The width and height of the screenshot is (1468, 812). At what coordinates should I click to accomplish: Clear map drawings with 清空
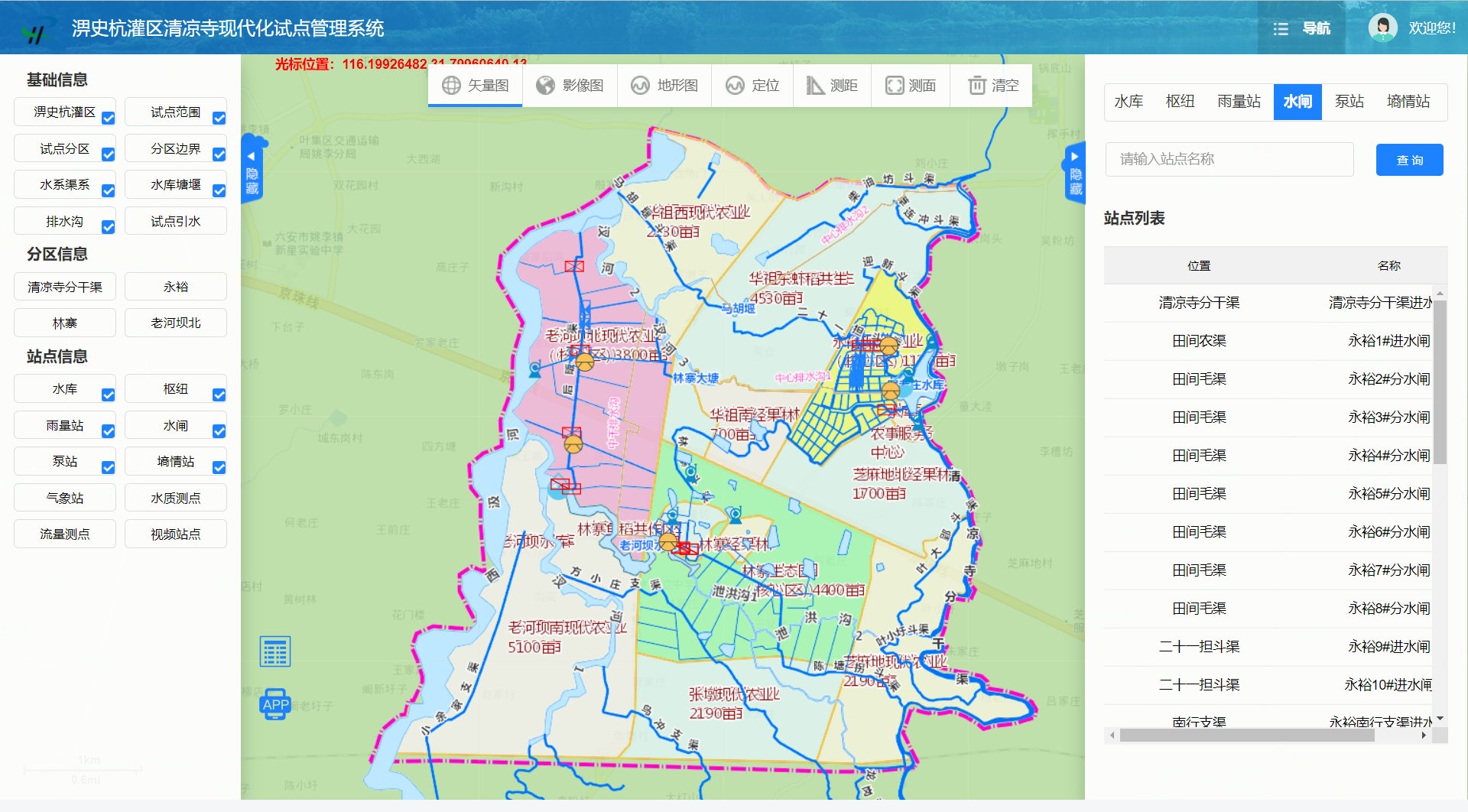pos(993,86)
